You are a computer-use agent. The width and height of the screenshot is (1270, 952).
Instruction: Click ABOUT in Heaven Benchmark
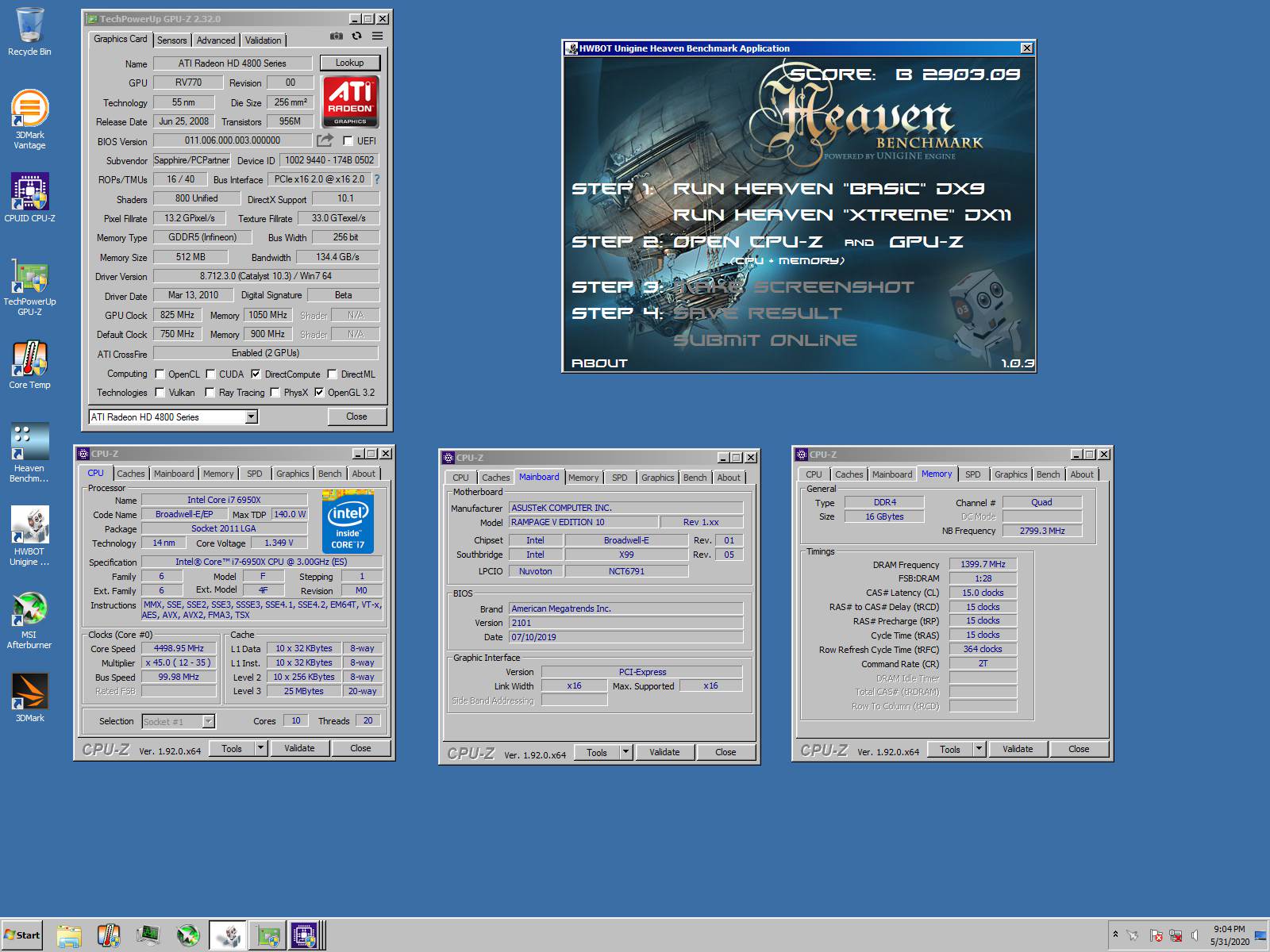tap(599, 363)
